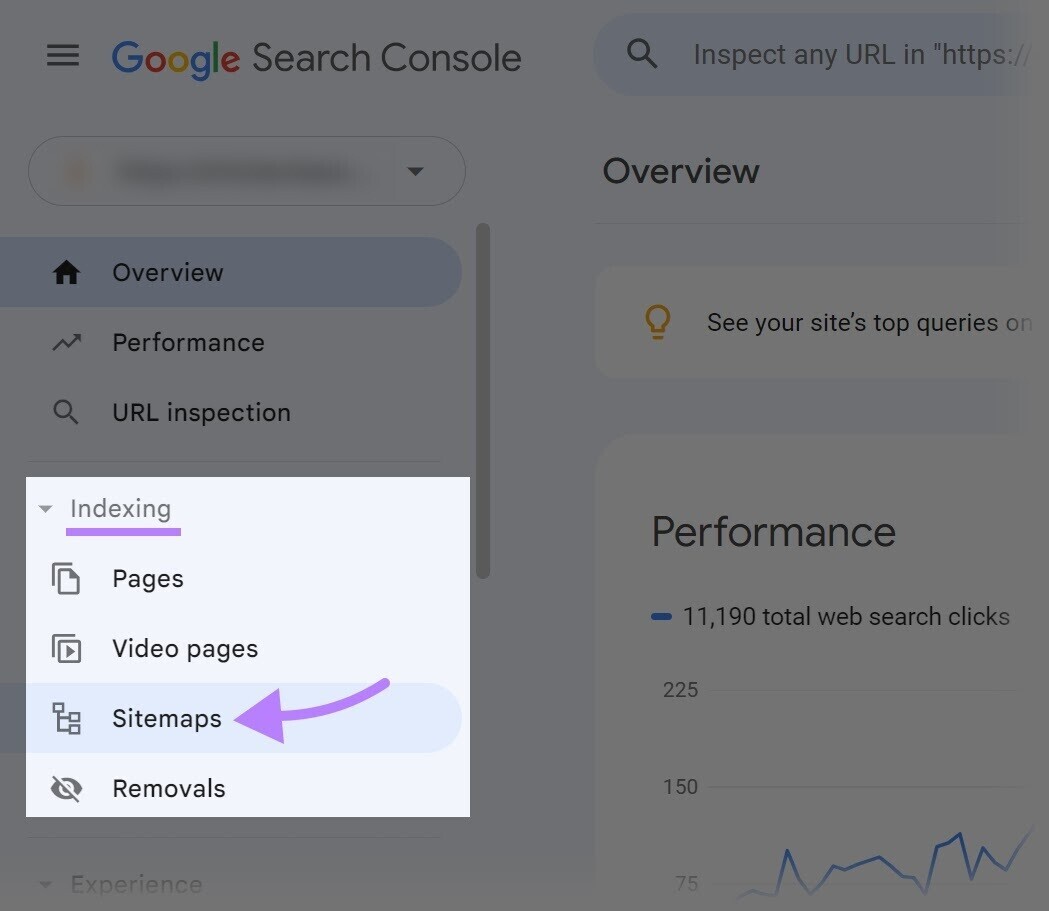The image size is (1049, 911).
Task: Expand the Experience section
Action: pos(44,884)
